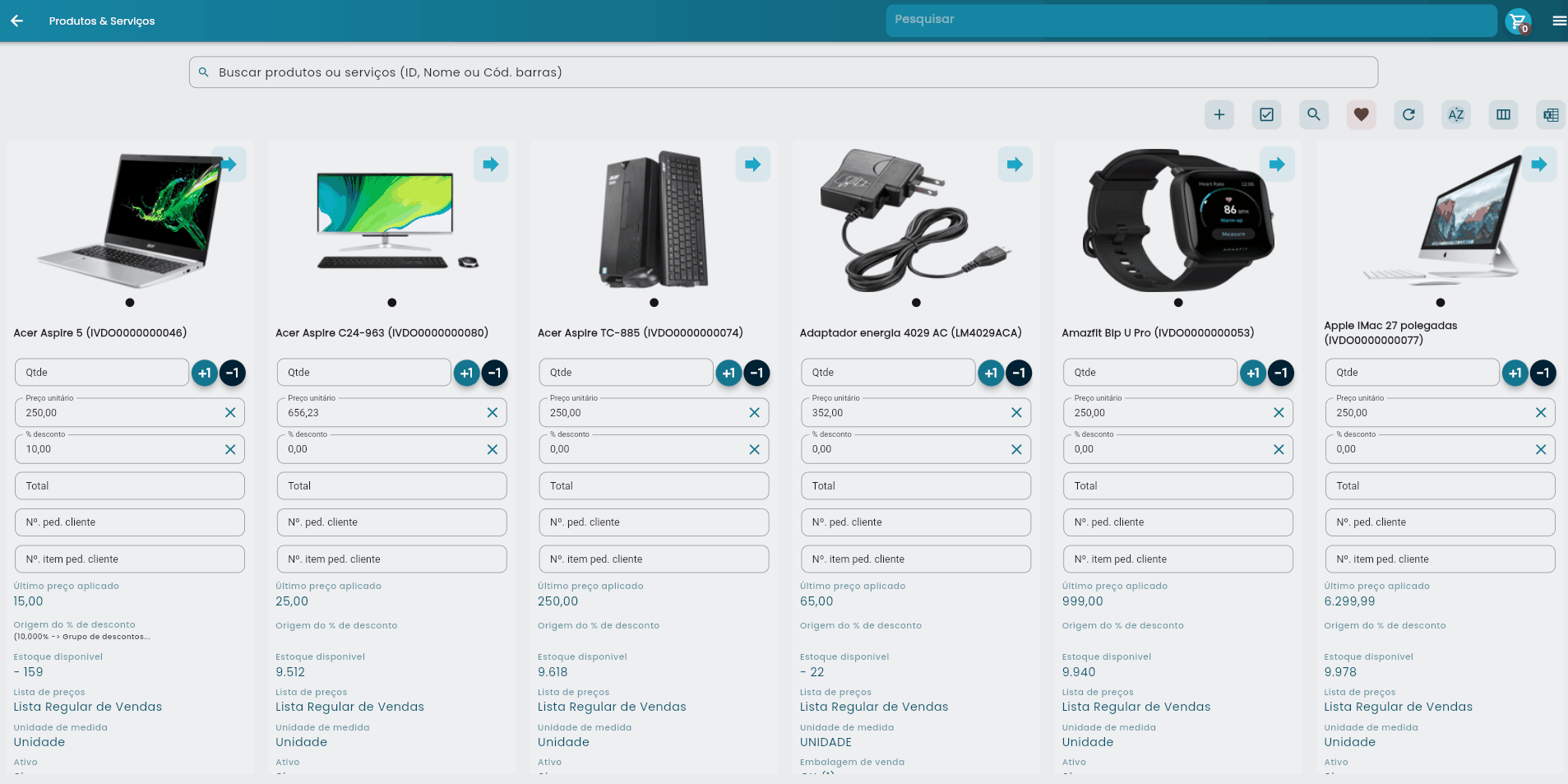Increase Acer Aspire C24-963 quantity by one
Image resolution: width=1568 pixels, height=784 pixels.
point(466,373)
